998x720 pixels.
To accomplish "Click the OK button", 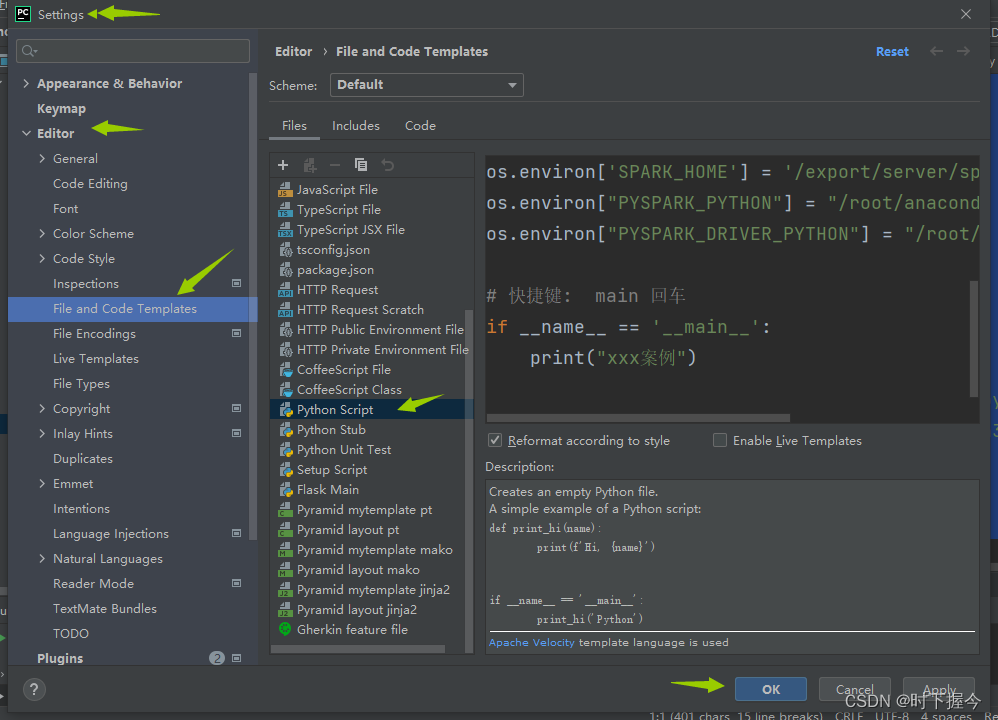I will (771, 689).
